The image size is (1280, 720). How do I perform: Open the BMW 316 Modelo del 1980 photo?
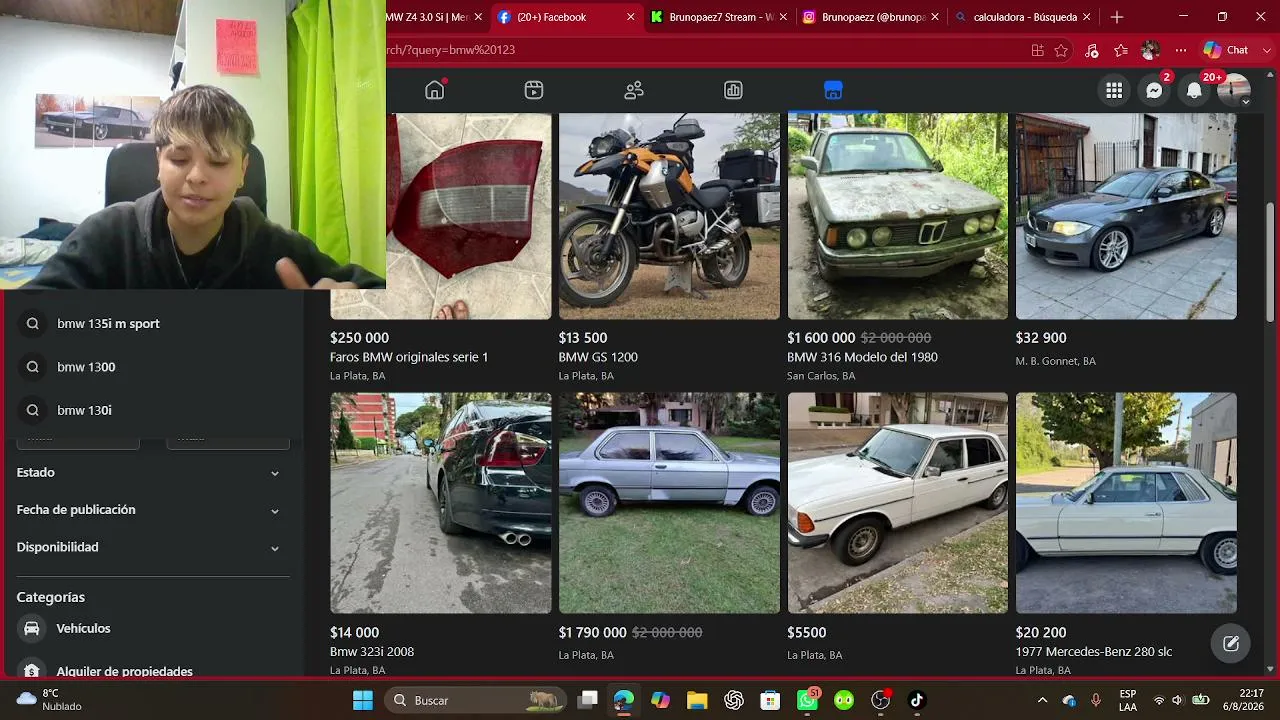(898, 216)
